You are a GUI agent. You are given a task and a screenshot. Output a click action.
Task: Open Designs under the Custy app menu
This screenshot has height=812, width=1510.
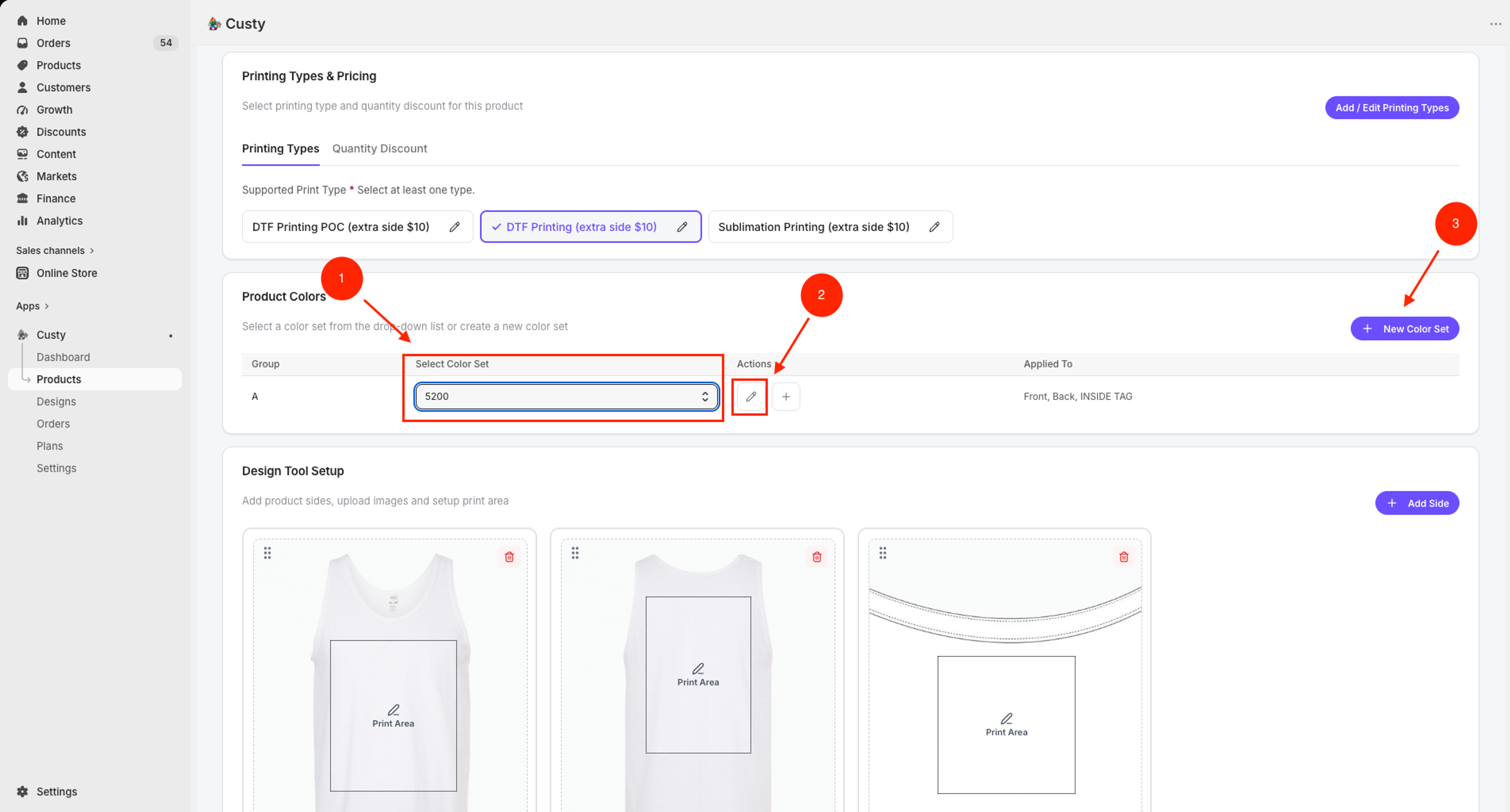(56, 402)
